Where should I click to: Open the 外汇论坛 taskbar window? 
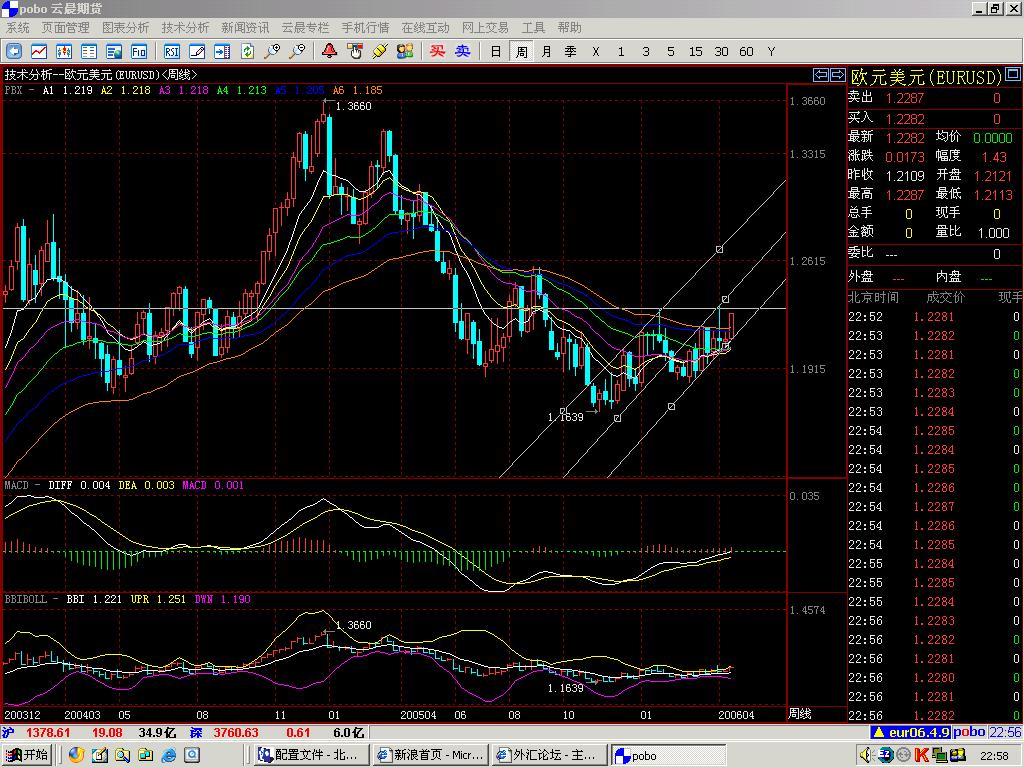coord(550,755)
